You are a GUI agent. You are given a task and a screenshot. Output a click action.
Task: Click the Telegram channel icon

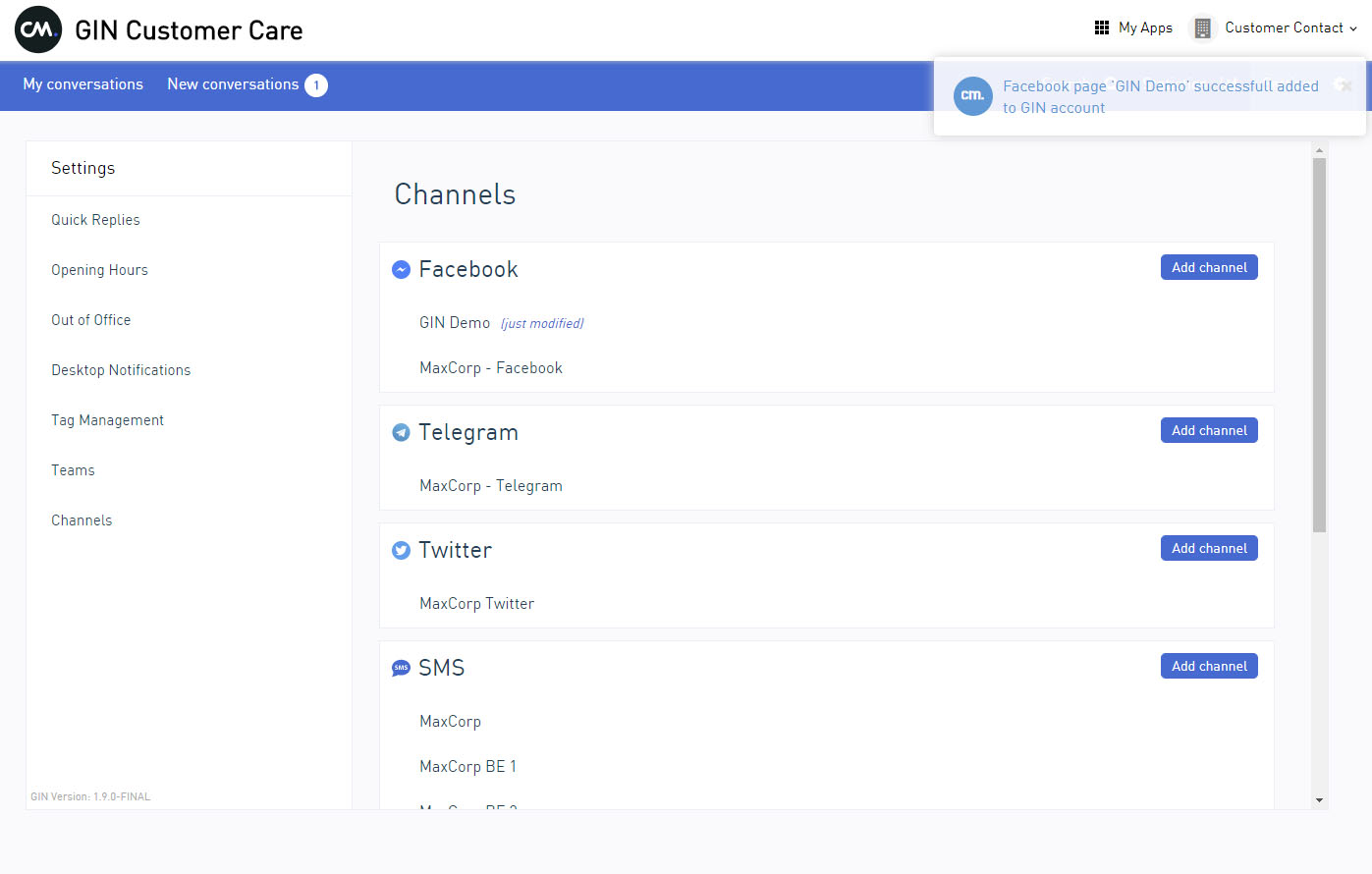coord(401,432)
